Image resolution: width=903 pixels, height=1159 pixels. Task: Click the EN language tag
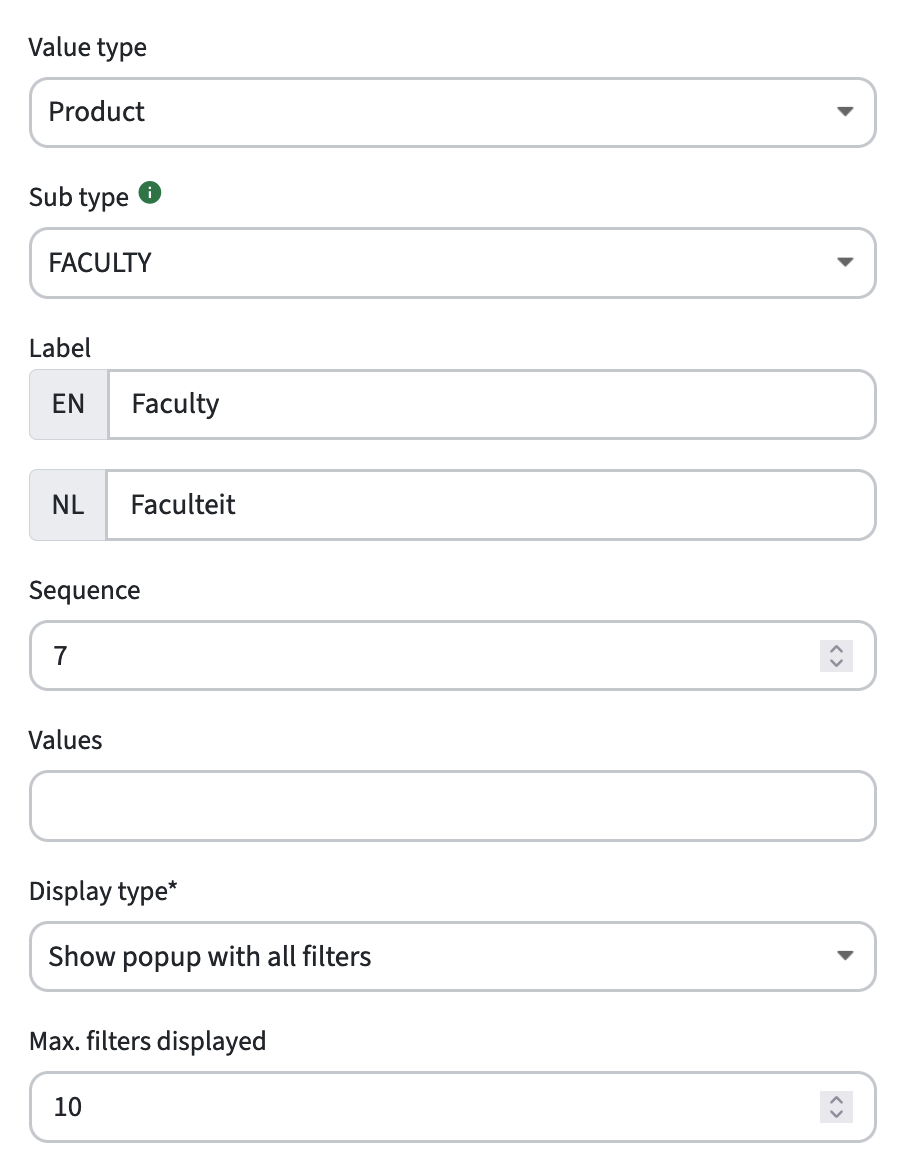[x=69, y=404]
